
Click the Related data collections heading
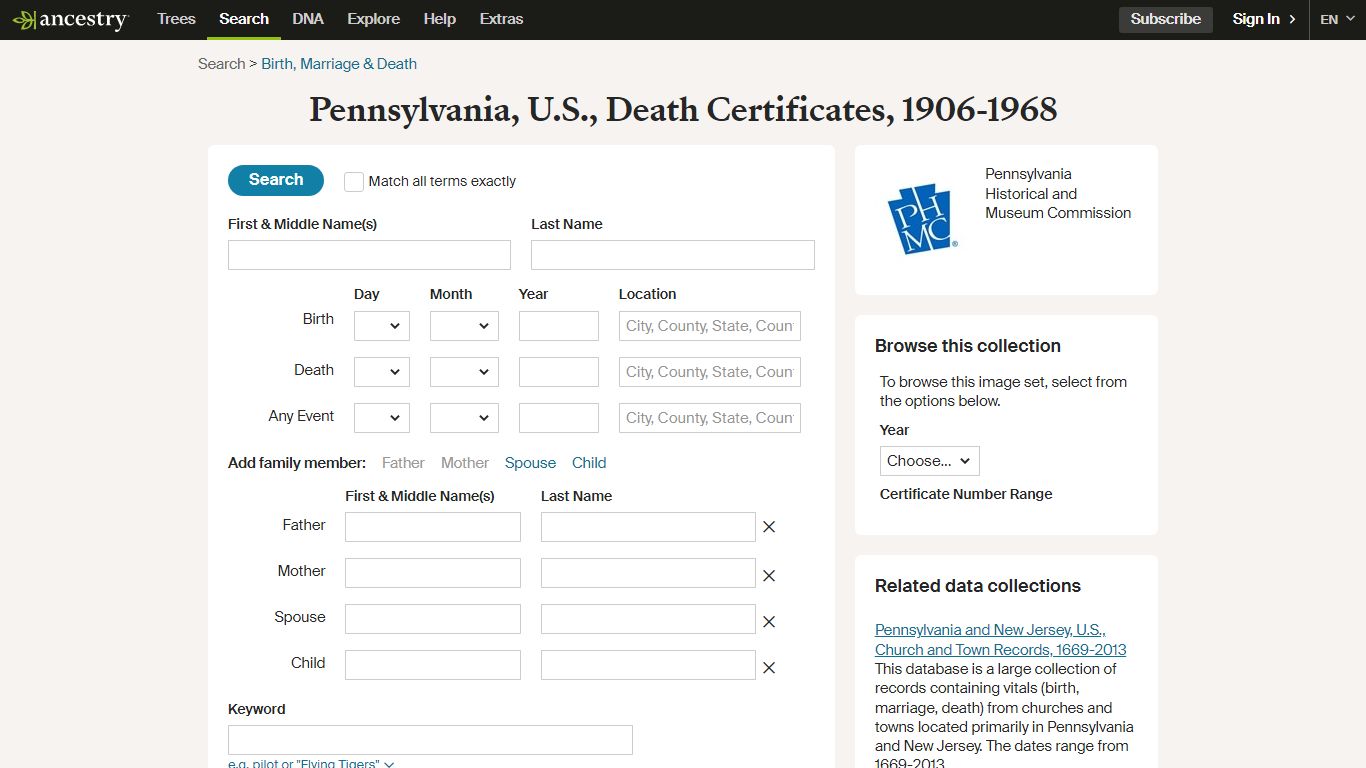(x=978, y=586)
